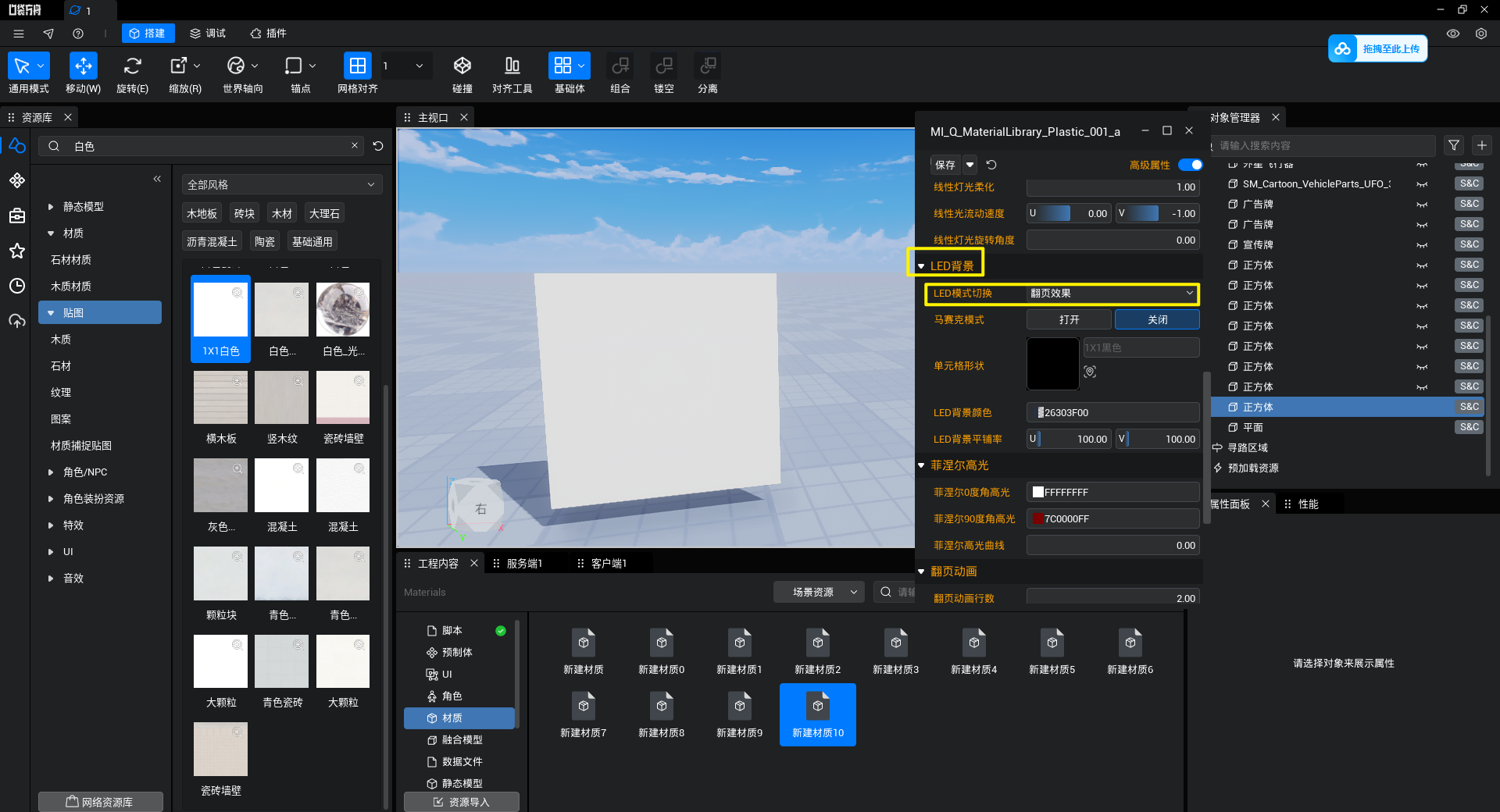1500x812 pixels.
Task: Filter by 大理石 style tag
Action: (324, 213)
